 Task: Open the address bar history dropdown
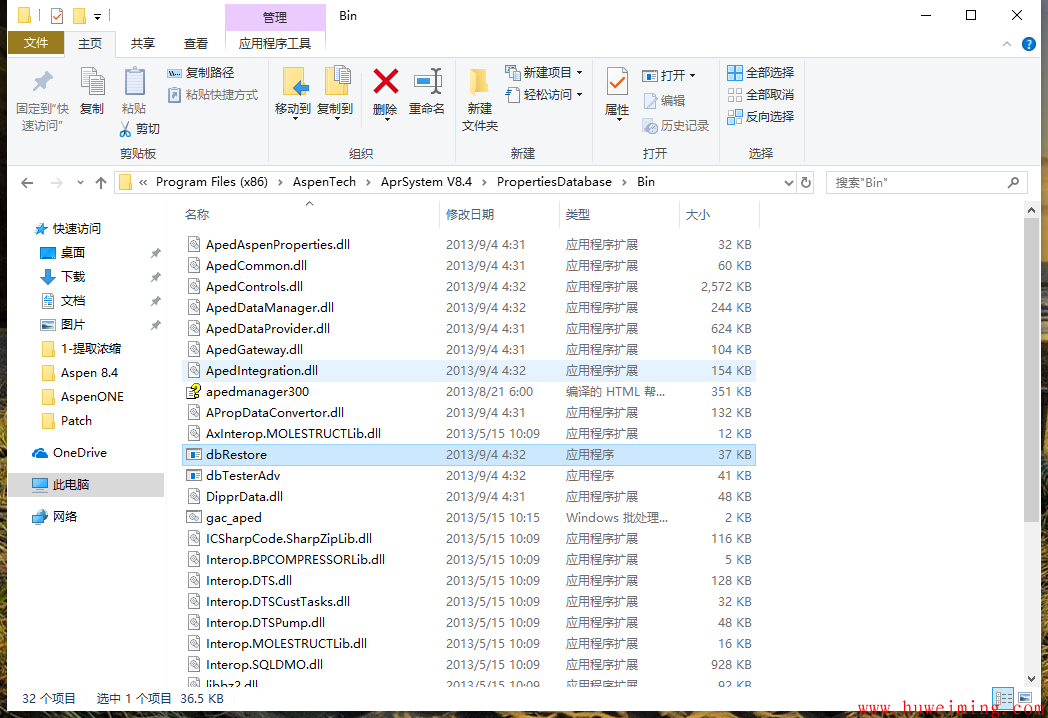789,183
